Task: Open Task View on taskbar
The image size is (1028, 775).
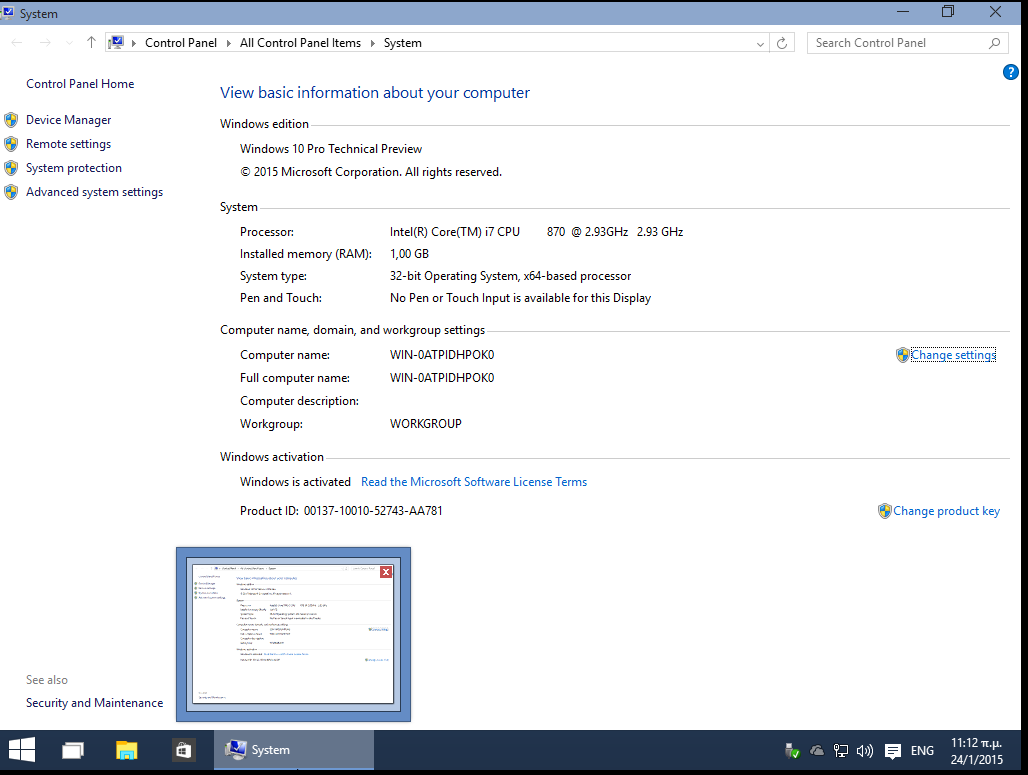Action: point(73,750)
